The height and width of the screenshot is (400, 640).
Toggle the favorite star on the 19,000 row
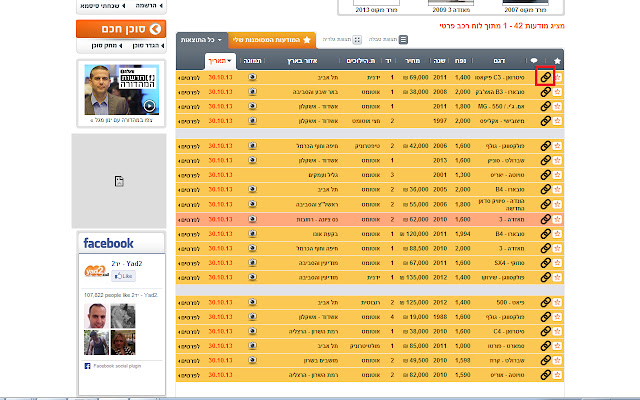tap(558, 317)
